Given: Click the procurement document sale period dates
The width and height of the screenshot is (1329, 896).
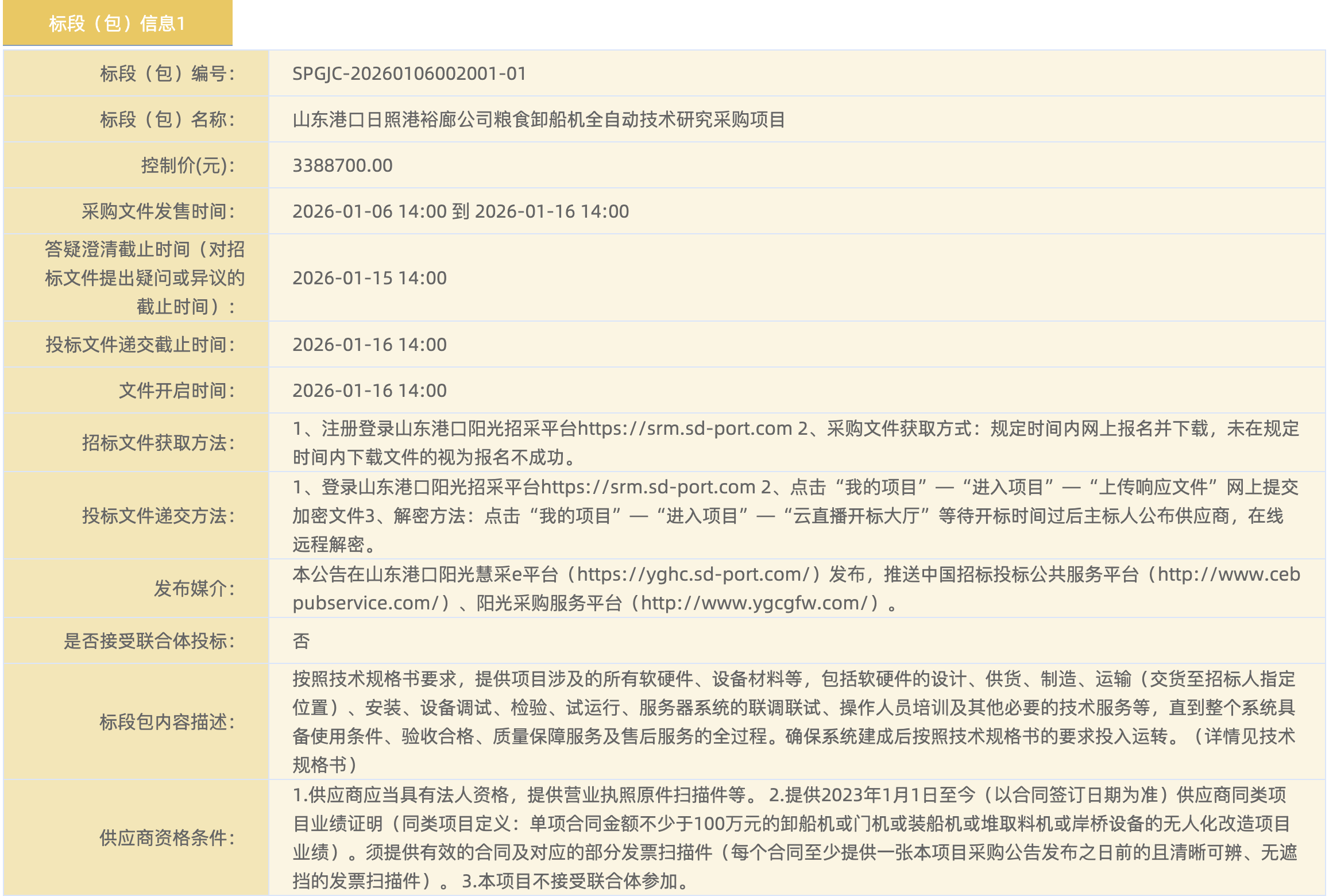Looking at the screenshot, I should click(461, 211).
